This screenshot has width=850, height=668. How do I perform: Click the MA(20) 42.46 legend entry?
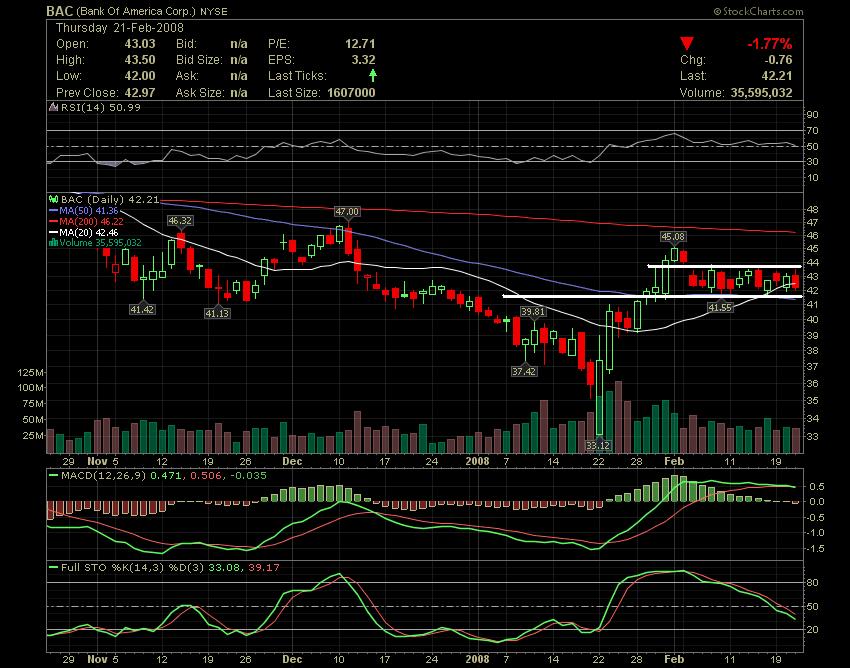(x=83, y=232)
